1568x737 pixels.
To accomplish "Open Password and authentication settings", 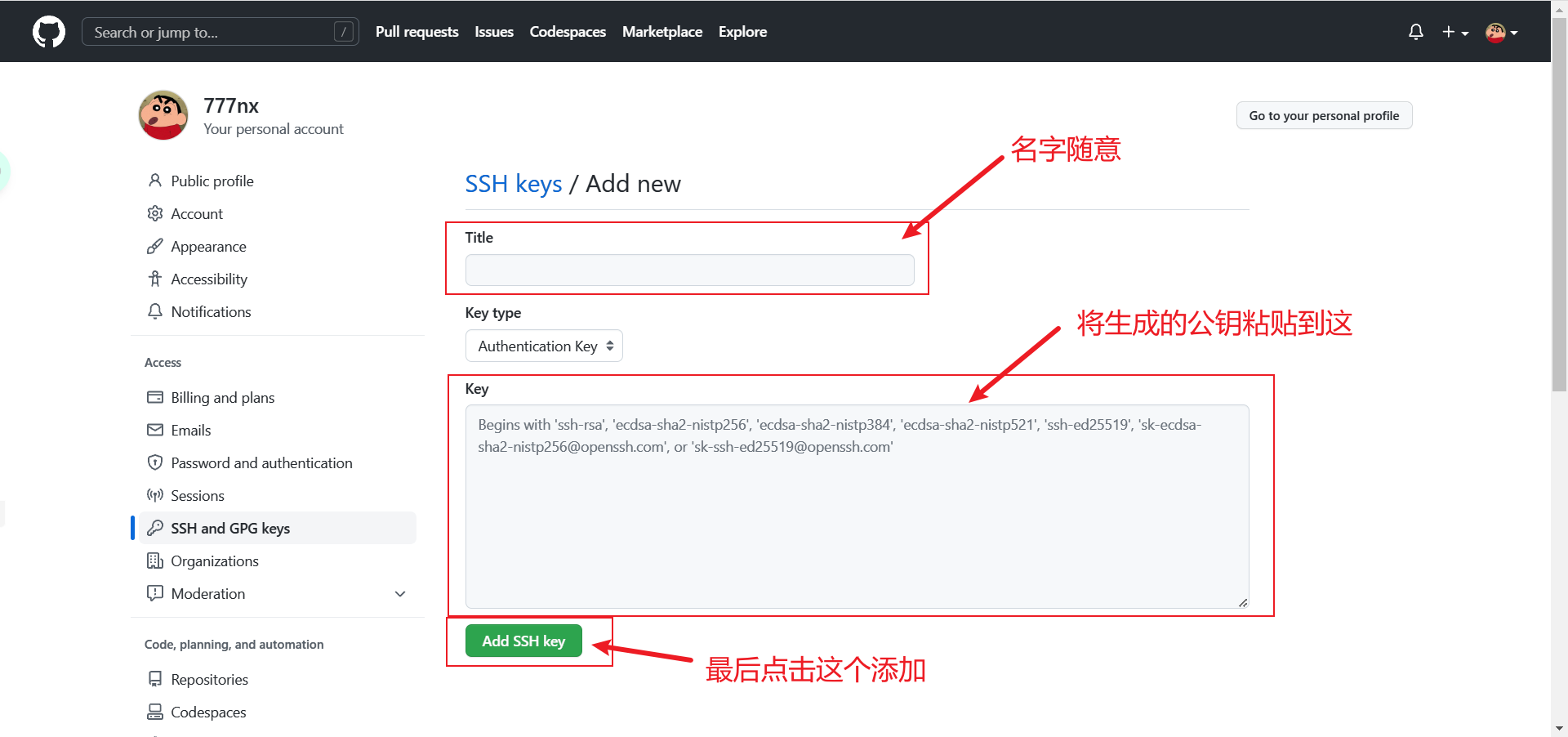I will point(261,462).
